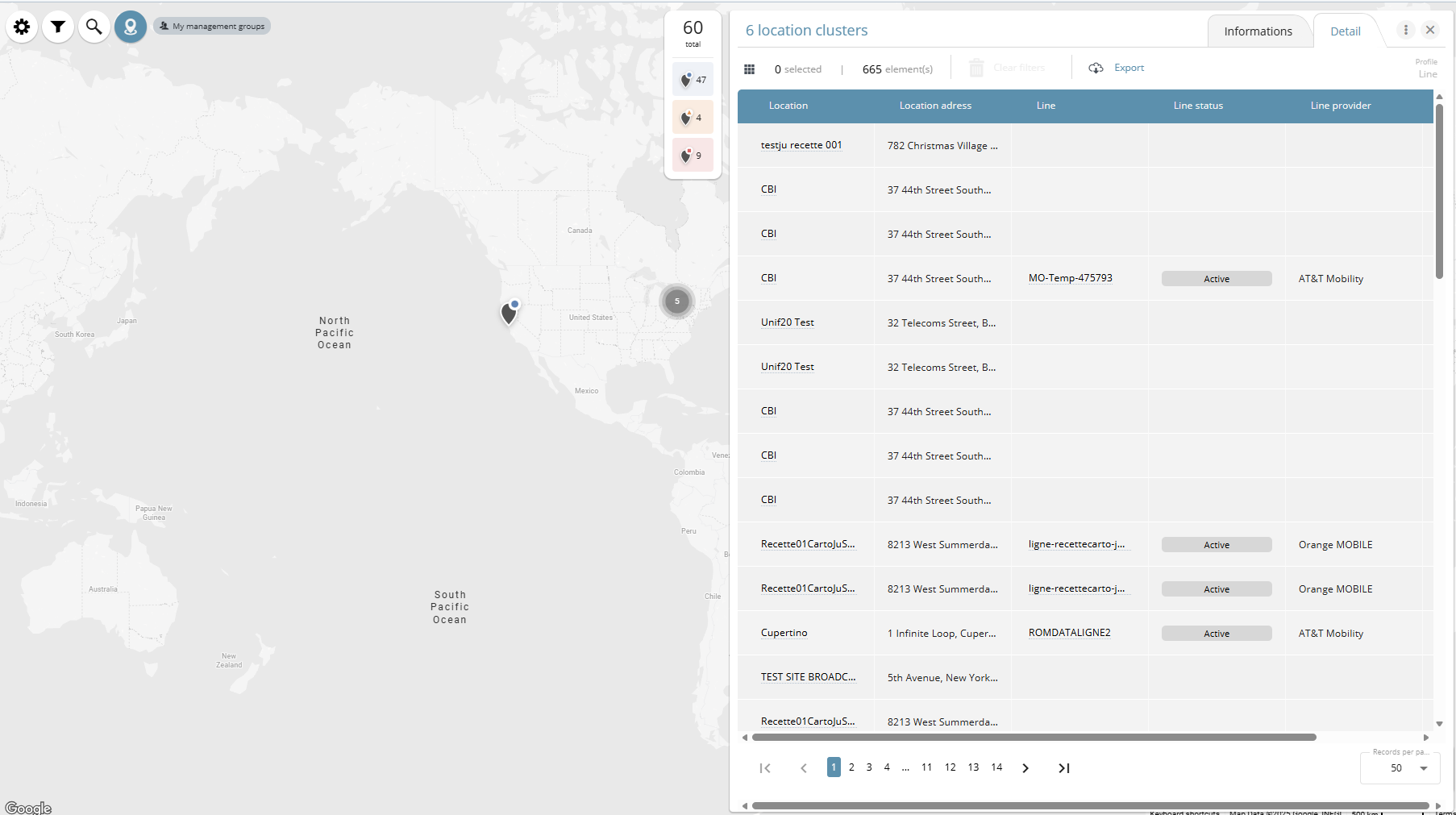
Task: Click the grid column selector icon
Action: click(x=749, y=69)
